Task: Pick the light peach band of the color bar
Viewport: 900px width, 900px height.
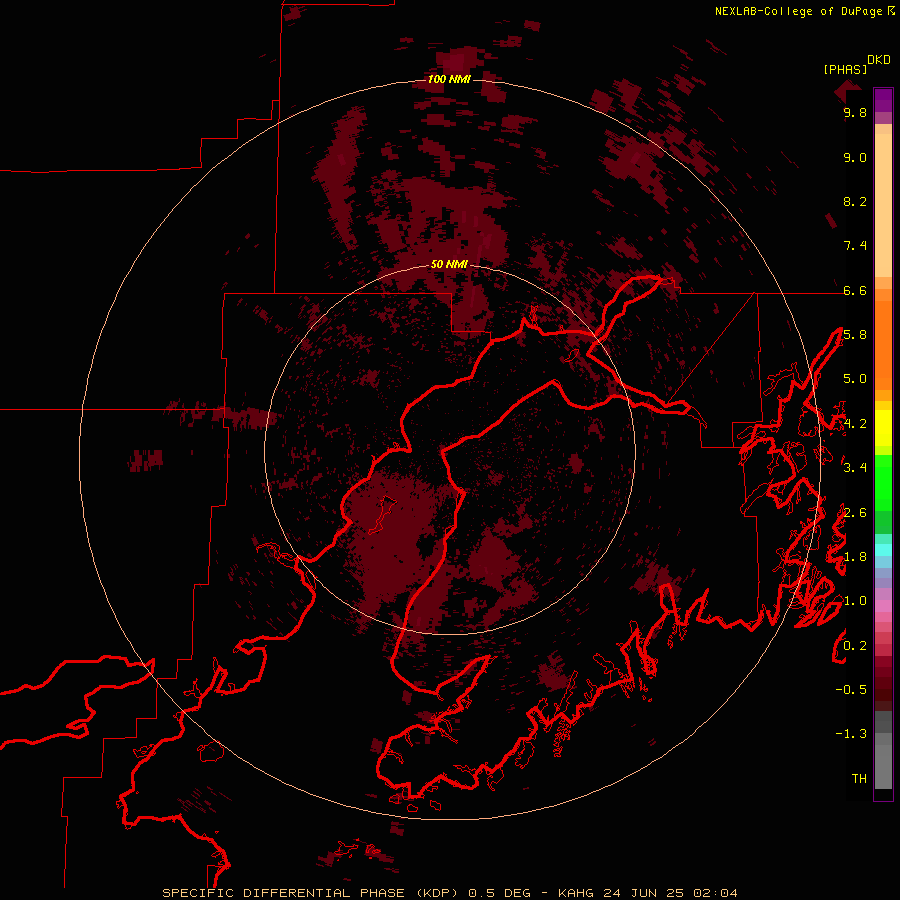Action: click(883, 207)
